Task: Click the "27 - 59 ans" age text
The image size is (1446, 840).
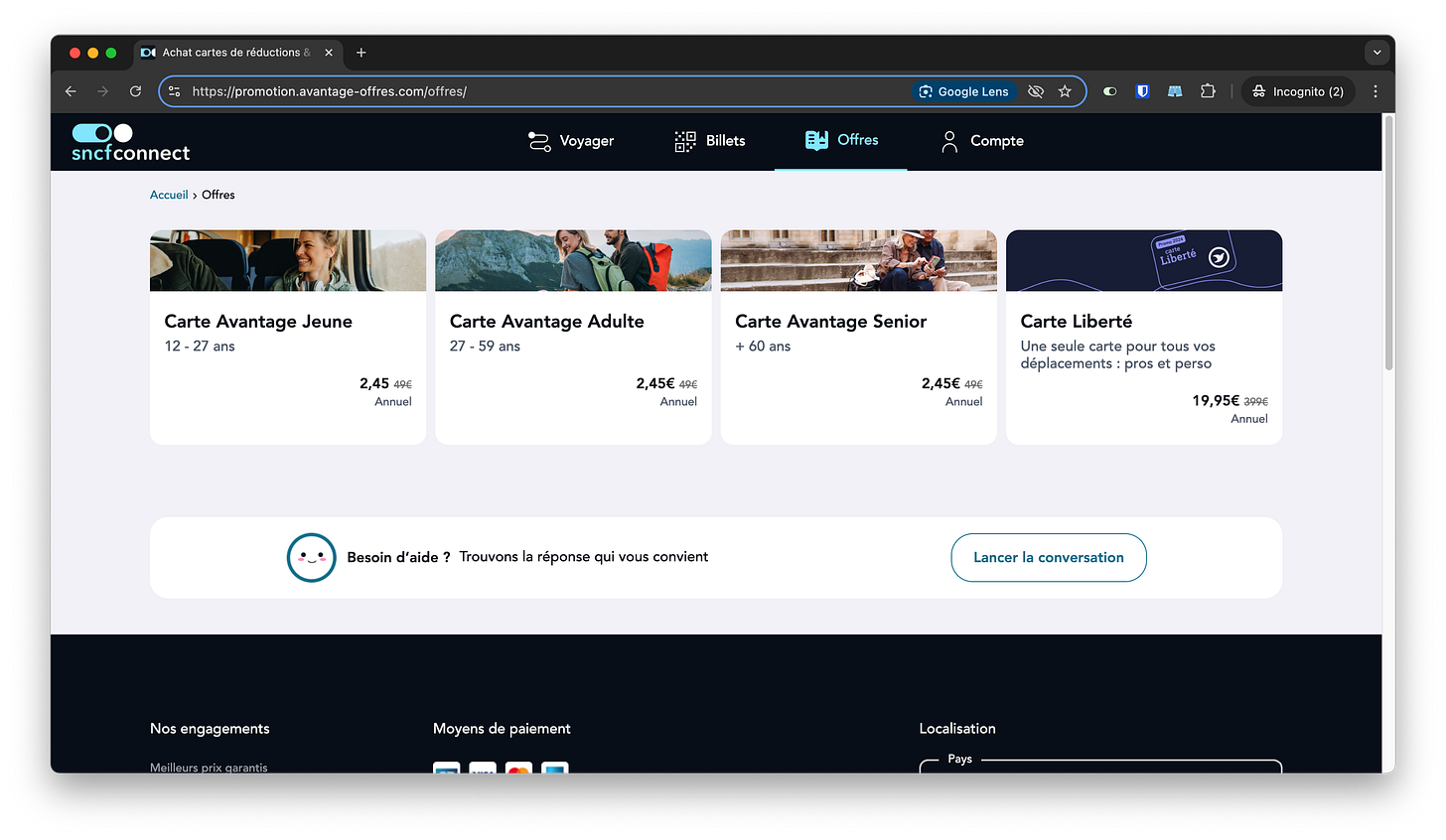Action: point(485,347)
